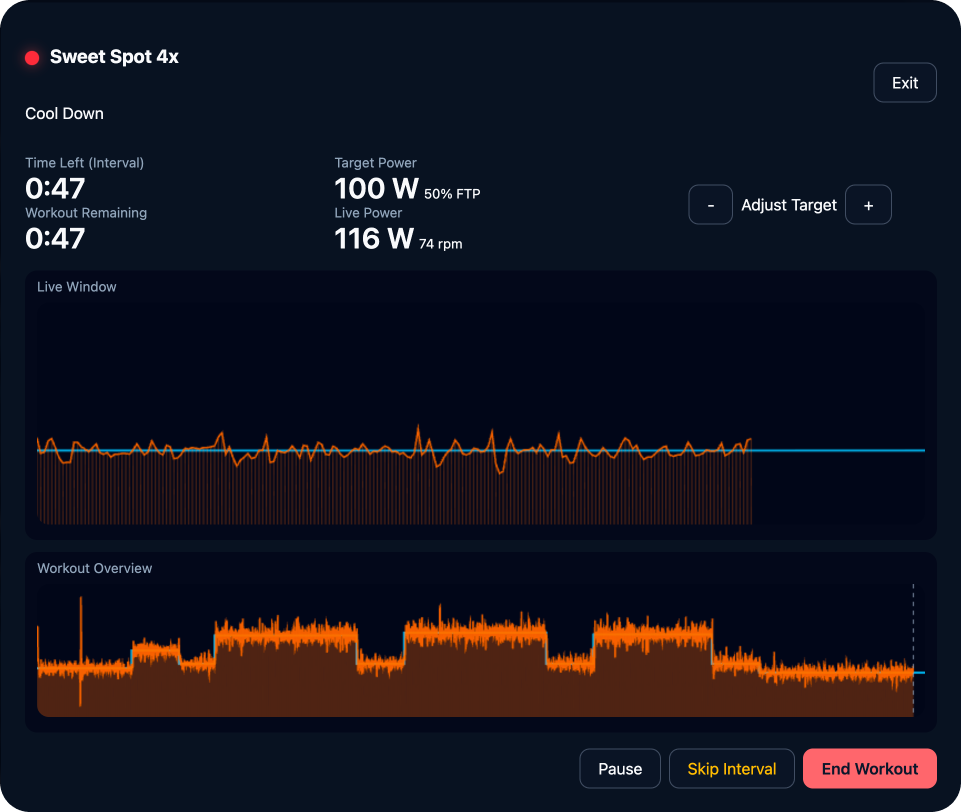
Task: Click End Workout
Action: pyautogui.click(x=869, y=768)
